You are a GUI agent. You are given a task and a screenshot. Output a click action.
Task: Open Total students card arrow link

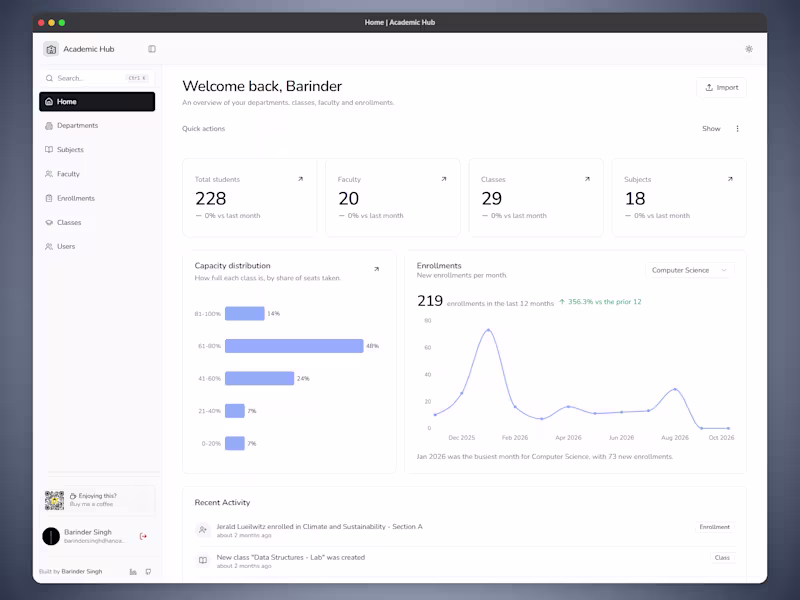[301, 179]
